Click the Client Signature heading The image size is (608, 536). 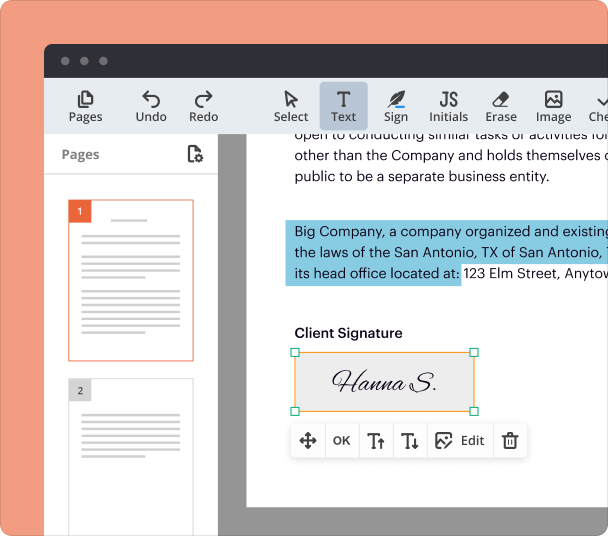pos(348,333)
